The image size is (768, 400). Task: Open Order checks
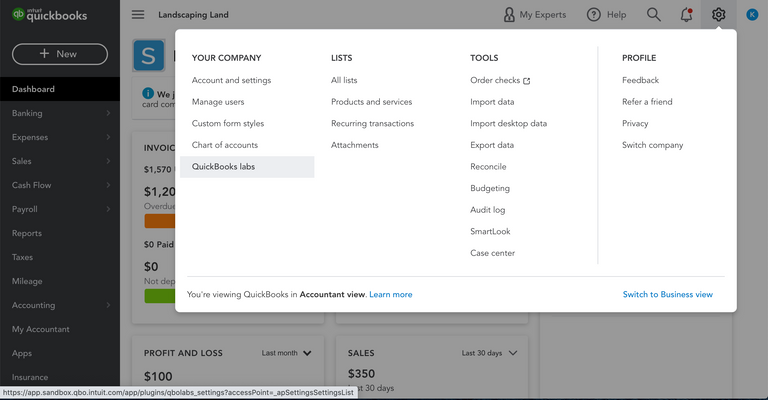[495, 80]
